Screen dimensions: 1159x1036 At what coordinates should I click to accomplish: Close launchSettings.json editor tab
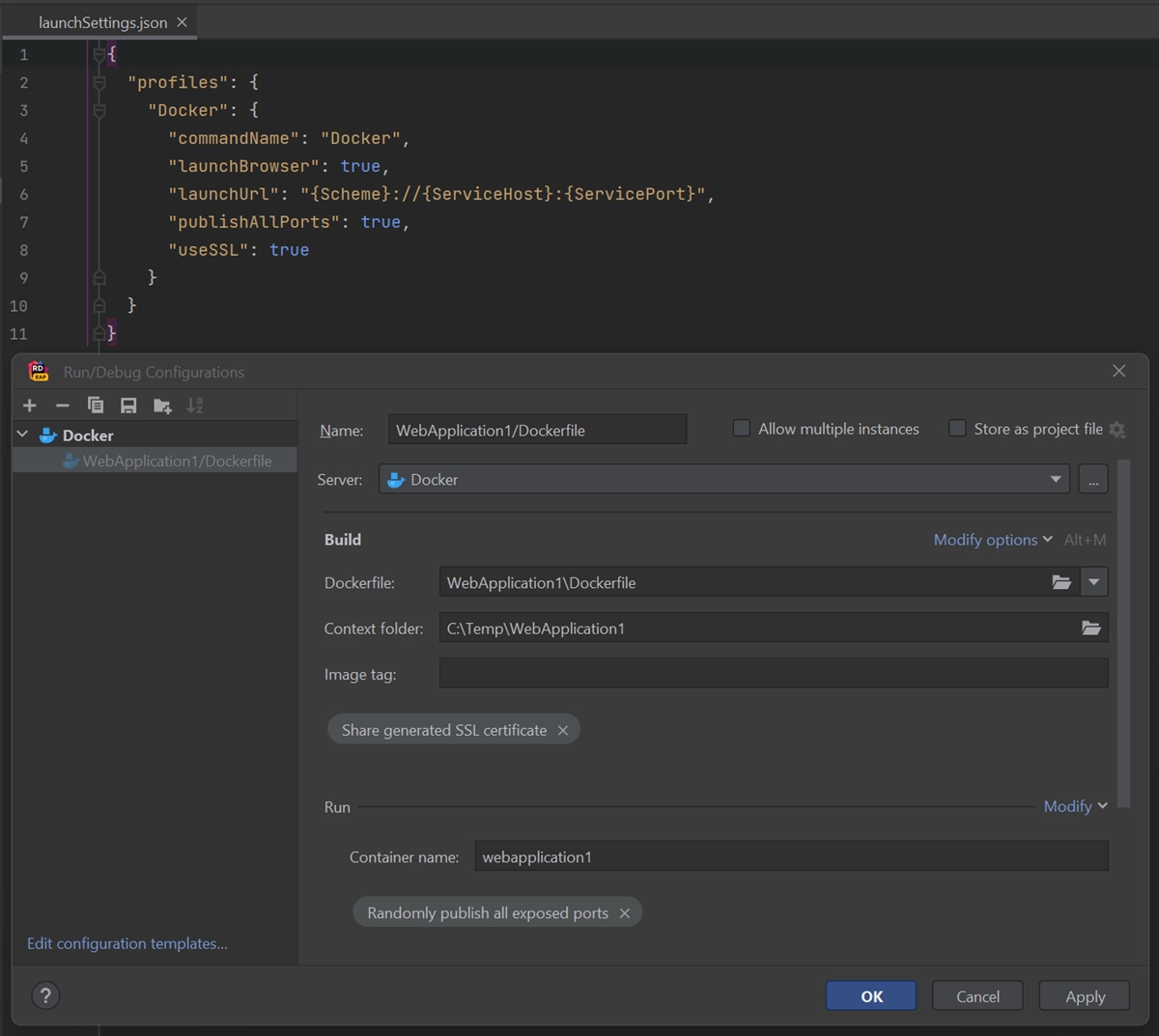[x=182, y=21]
